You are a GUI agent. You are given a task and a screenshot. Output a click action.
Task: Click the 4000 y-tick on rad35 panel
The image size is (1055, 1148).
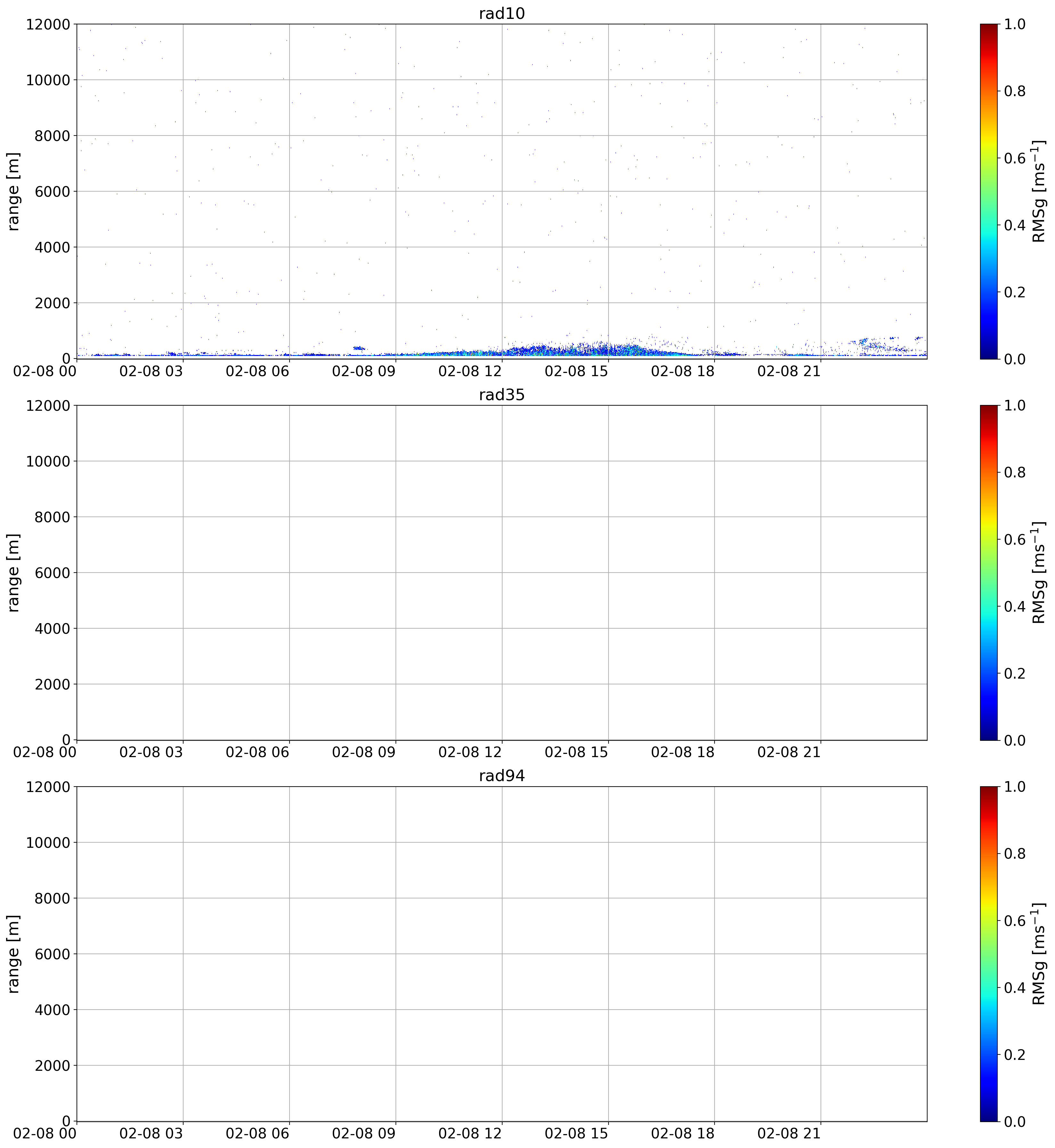[52, 629]
